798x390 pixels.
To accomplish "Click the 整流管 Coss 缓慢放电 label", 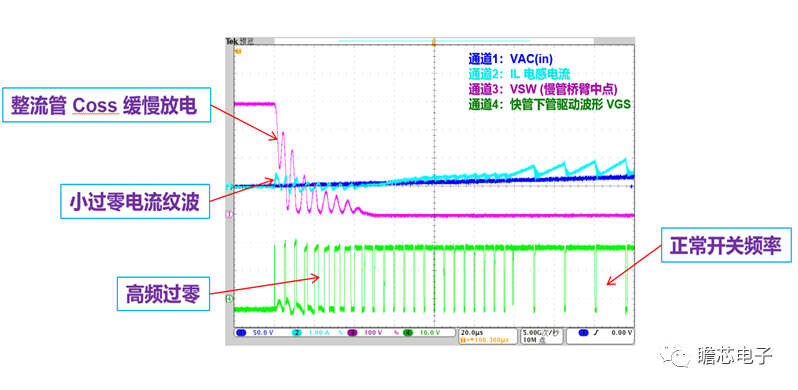I will 106,106.
